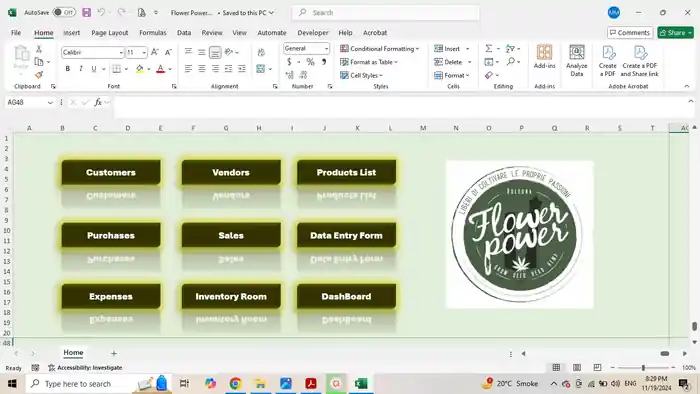Toggle Wrap Text button
Screen dimensions: 700x394
(261, 52)
